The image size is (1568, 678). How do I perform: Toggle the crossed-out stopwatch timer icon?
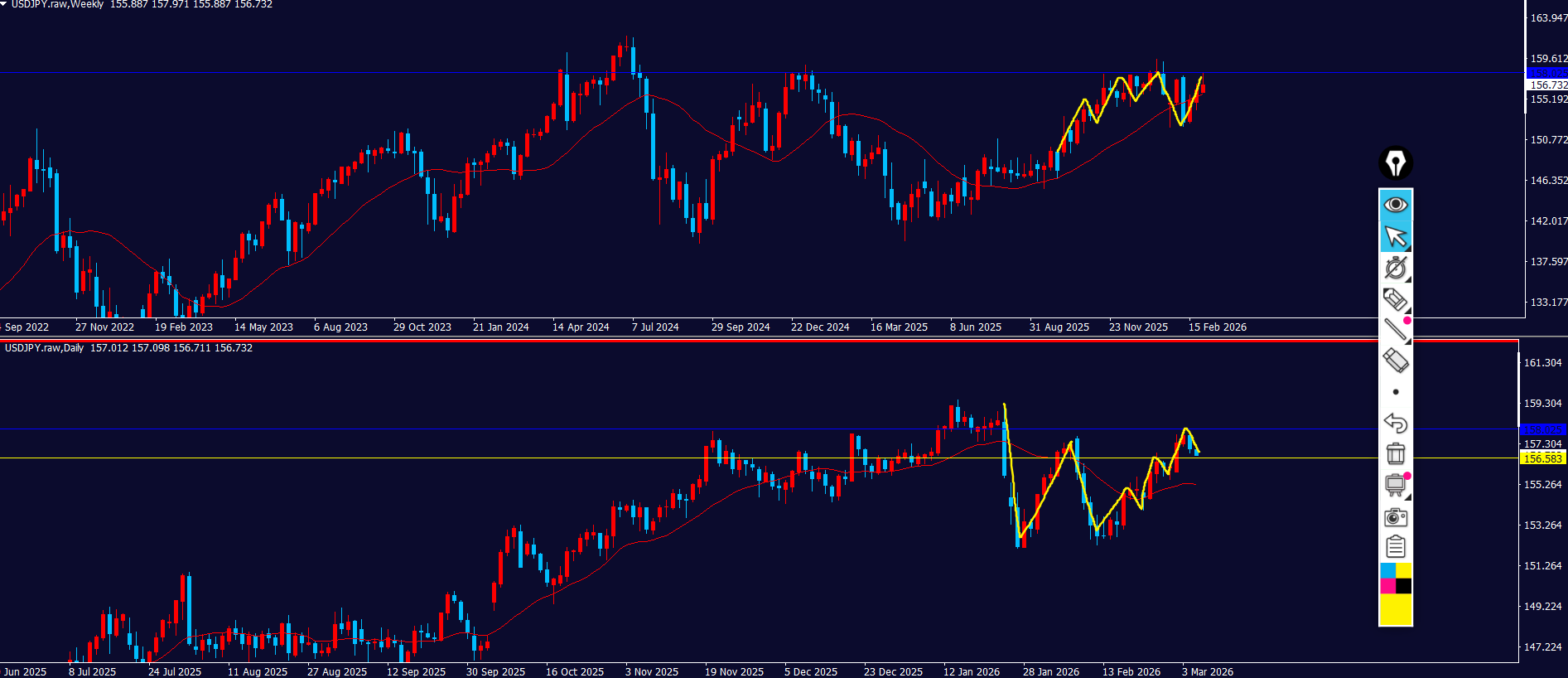[1396, 267]
